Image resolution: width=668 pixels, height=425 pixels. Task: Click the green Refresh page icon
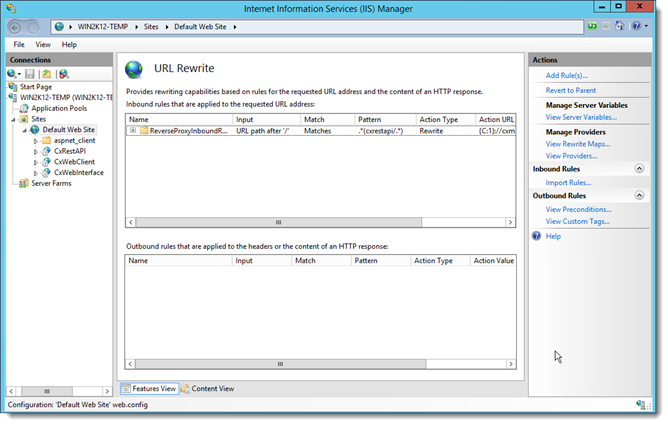tap(592, 26)
